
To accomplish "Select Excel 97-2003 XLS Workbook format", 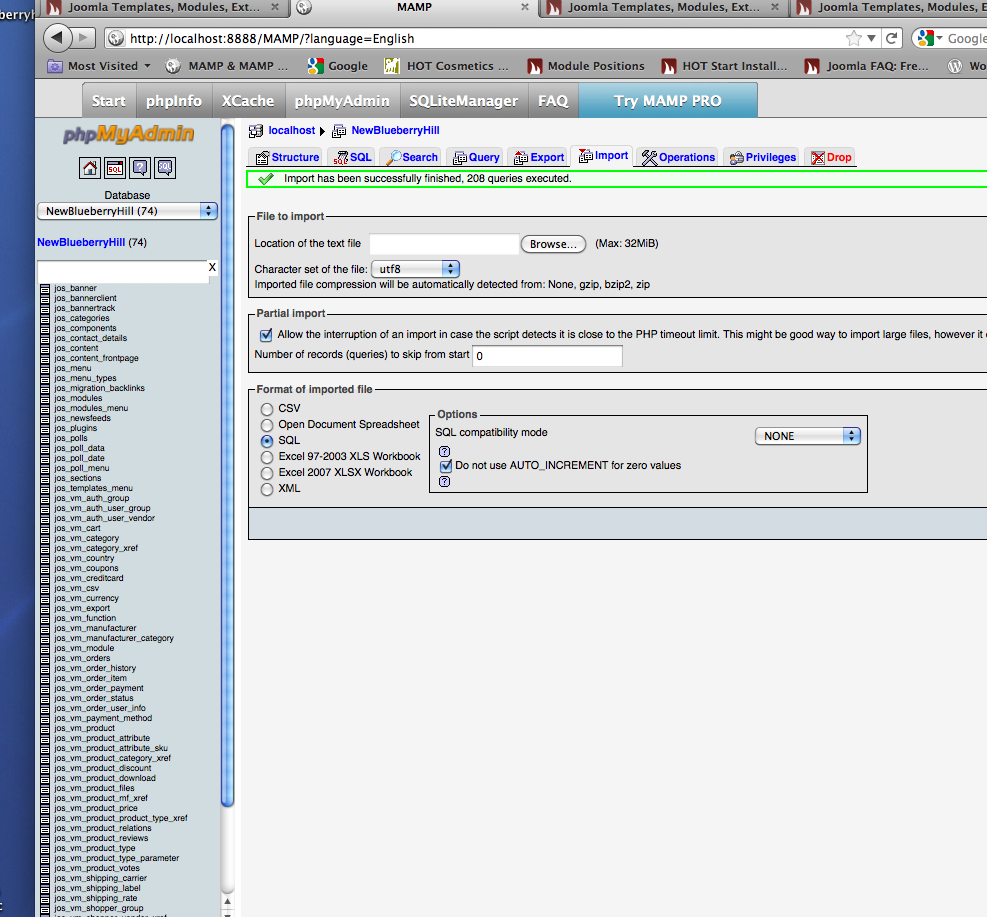I will (267, 457).
